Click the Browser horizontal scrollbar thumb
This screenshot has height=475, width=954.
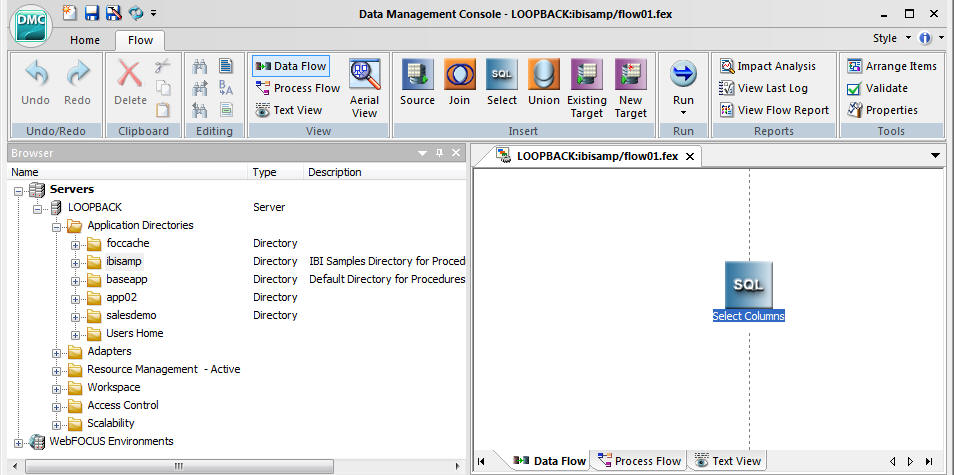(178, 466)
